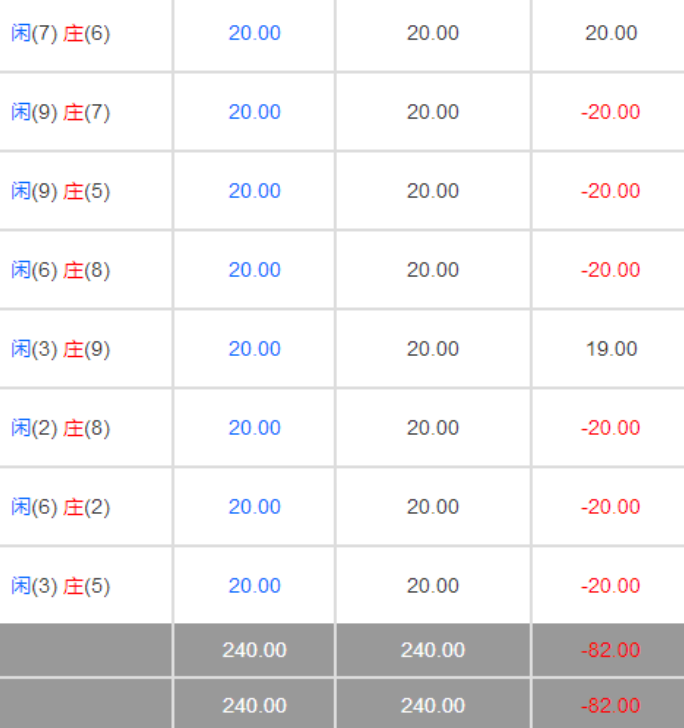Click blue 20.00 link in 闲(3) 庄(5) row
Viewport: 684px width, 728px height.
(x=254, y=586)
